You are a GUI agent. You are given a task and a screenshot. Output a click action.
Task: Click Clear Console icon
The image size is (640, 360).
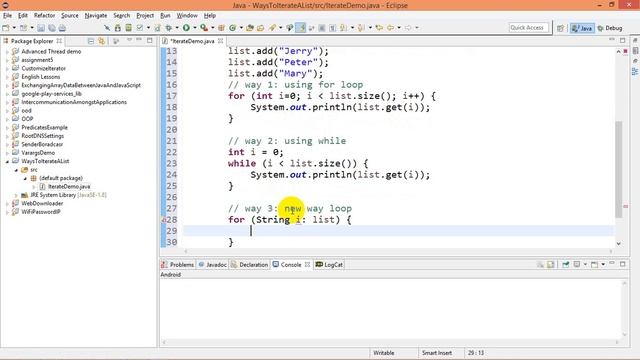tap(540, 264)
